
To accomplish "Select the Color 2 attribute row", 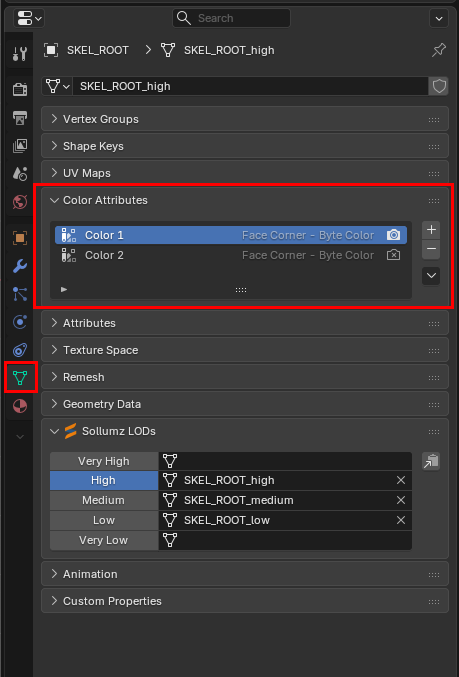I will 231,255.
